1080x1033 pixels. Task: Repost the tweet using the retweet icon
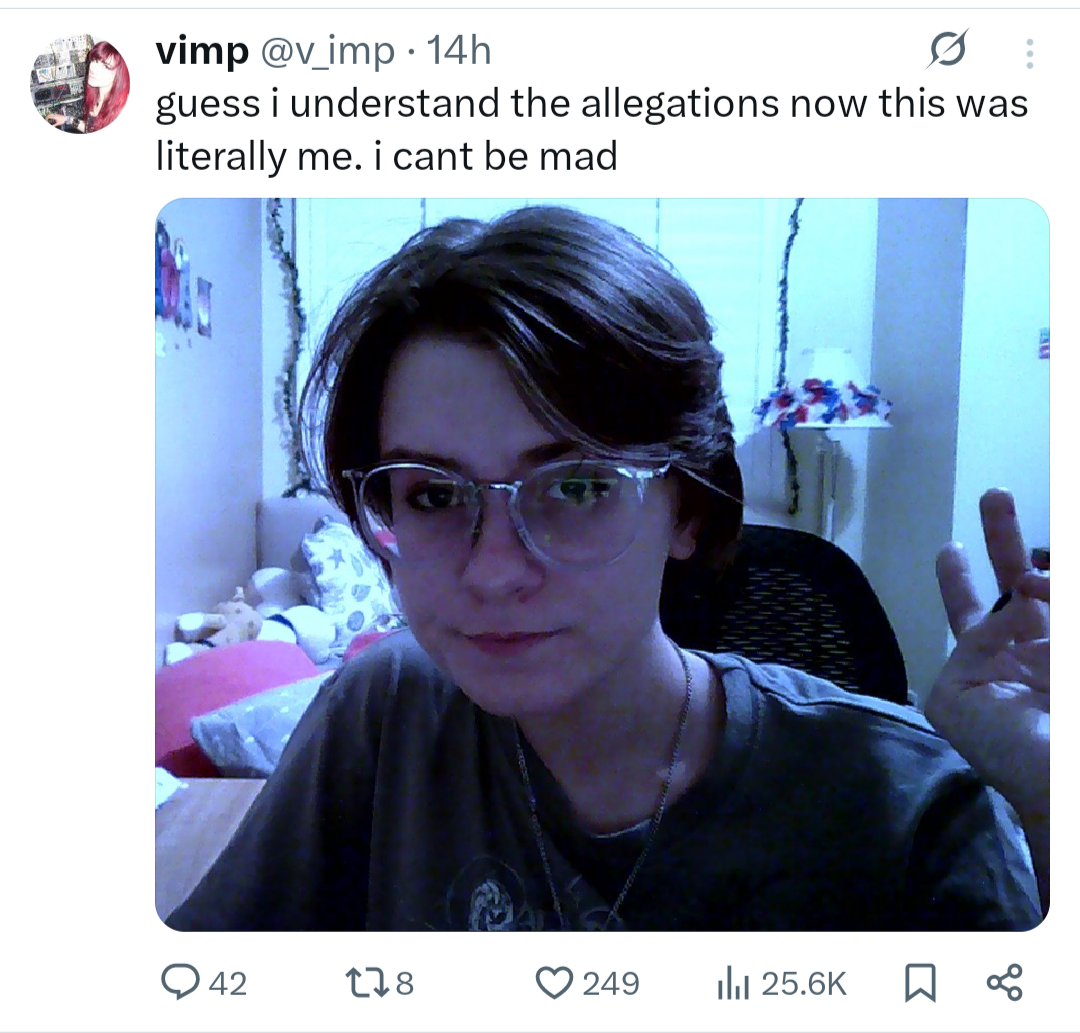366,983
